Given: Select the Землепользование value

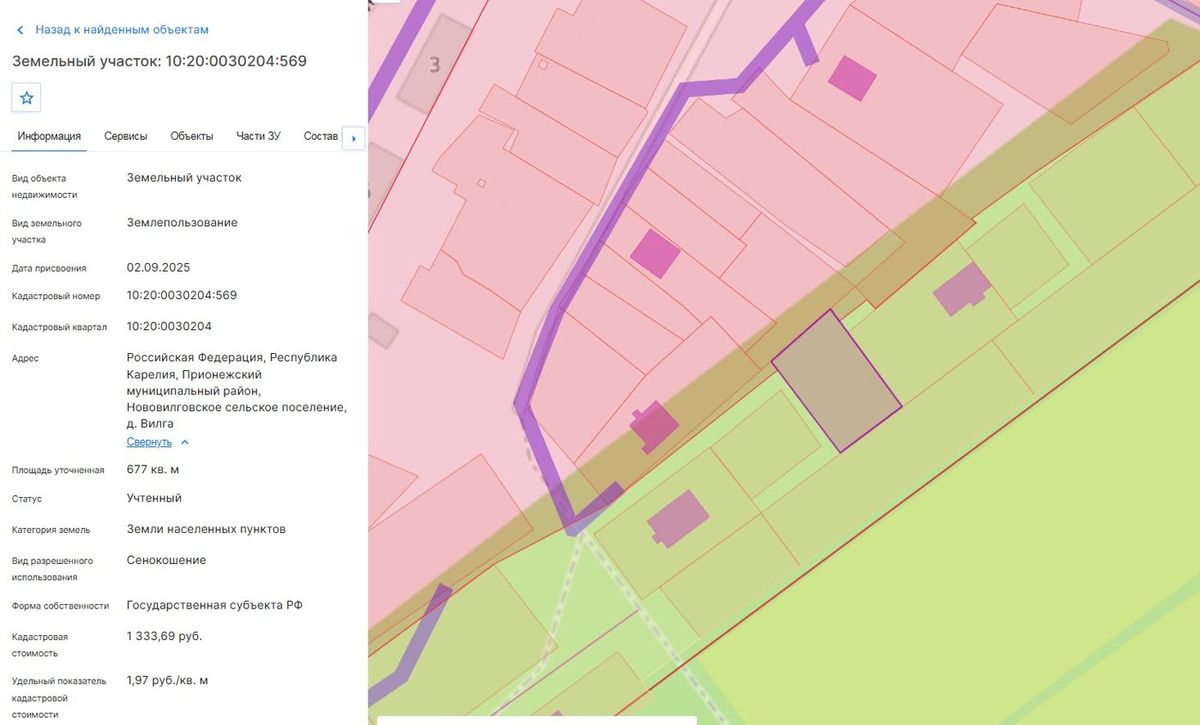Looking at the screenshot, I should (182, 222).
